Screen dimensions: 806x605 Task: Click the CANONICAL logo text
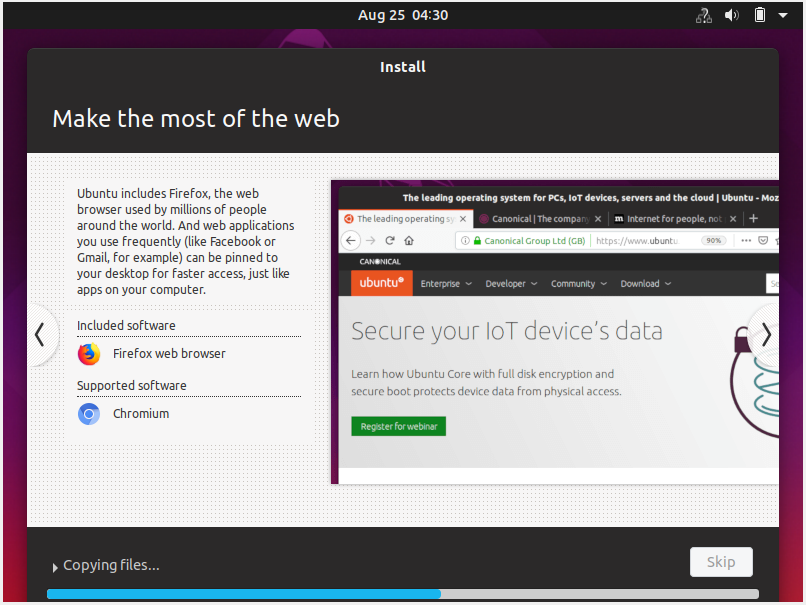coord(380,262)
